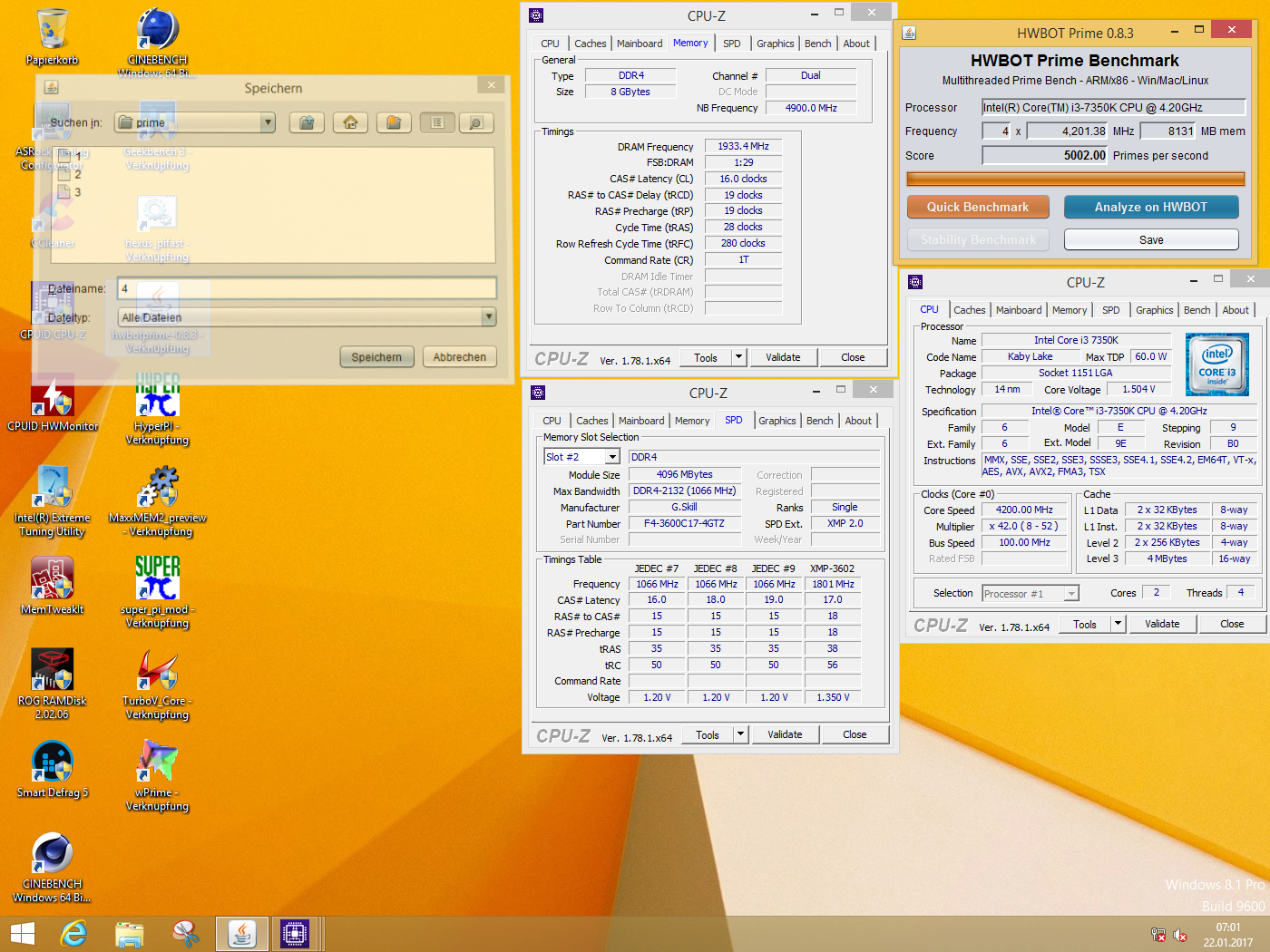
Task: Go up one folder level in Speichern dialog
Action: 307,122
